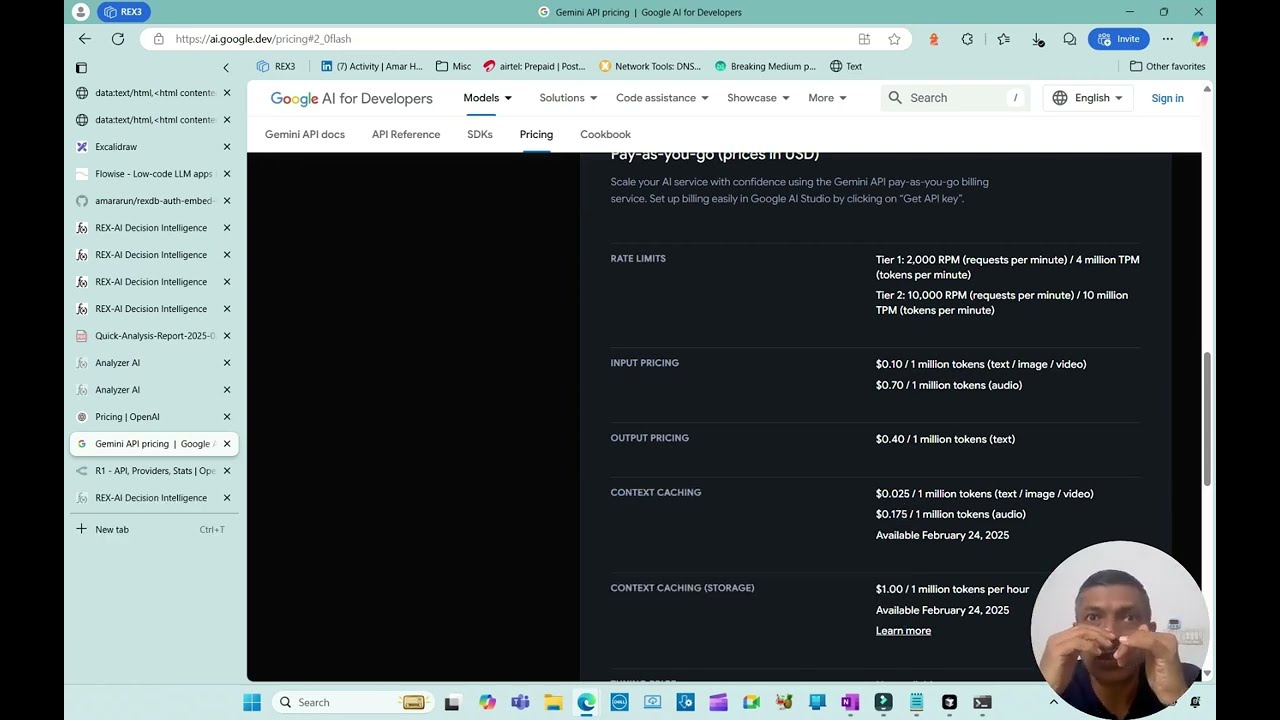
Task: Open the workspace chat icon
Action: point(1070,39)
